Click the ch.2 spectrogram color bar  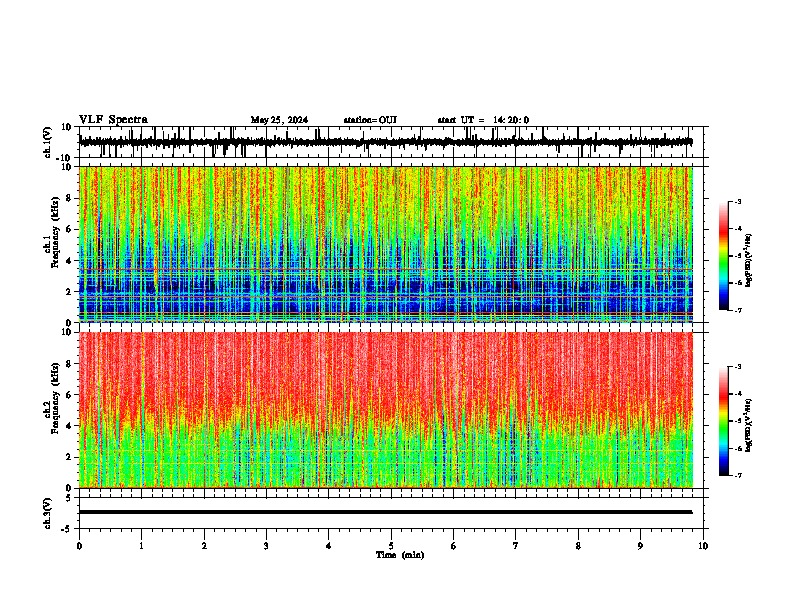click(x=723, y=421)
